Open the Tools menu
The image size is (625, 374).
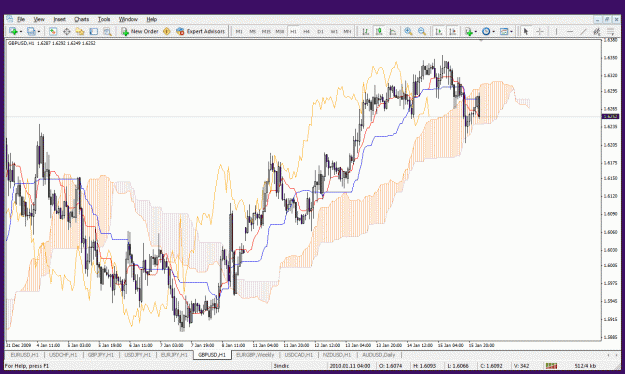pos(104,19)
